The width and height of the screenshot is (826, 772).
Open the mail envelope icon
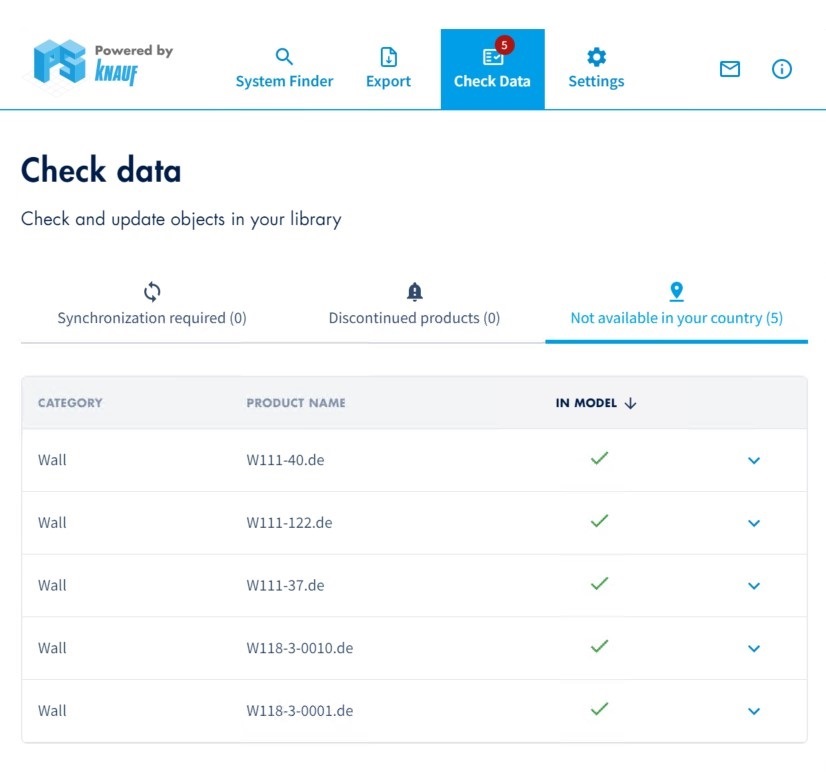730,69
